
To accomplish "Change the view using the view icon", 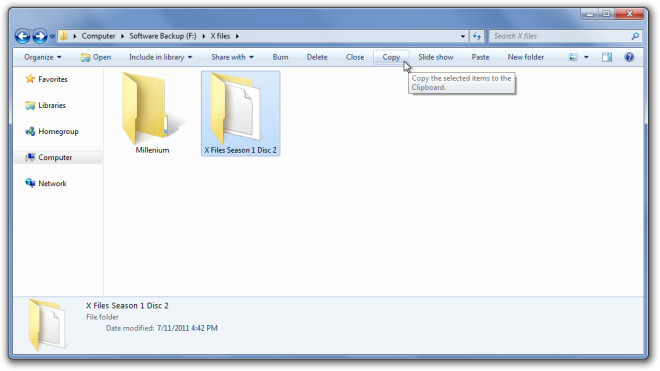I will [573, 57].
